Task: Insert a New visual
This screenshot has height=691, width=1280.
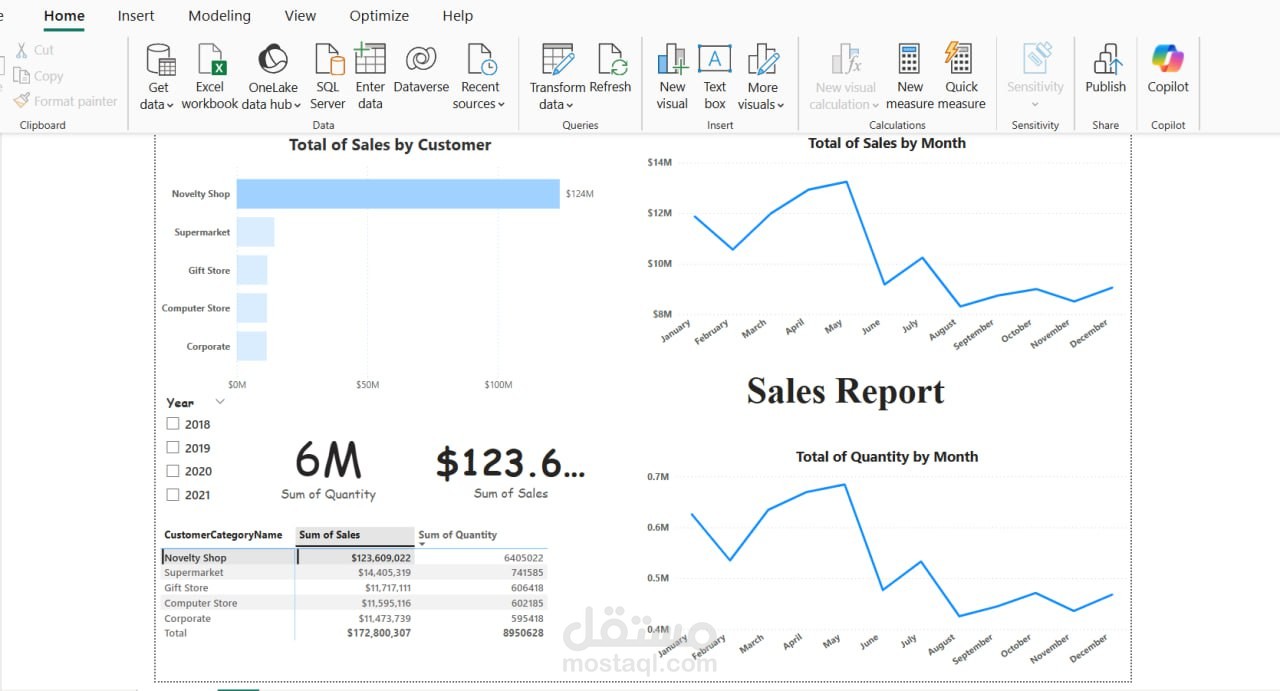Action: click(x=672, y=60)
